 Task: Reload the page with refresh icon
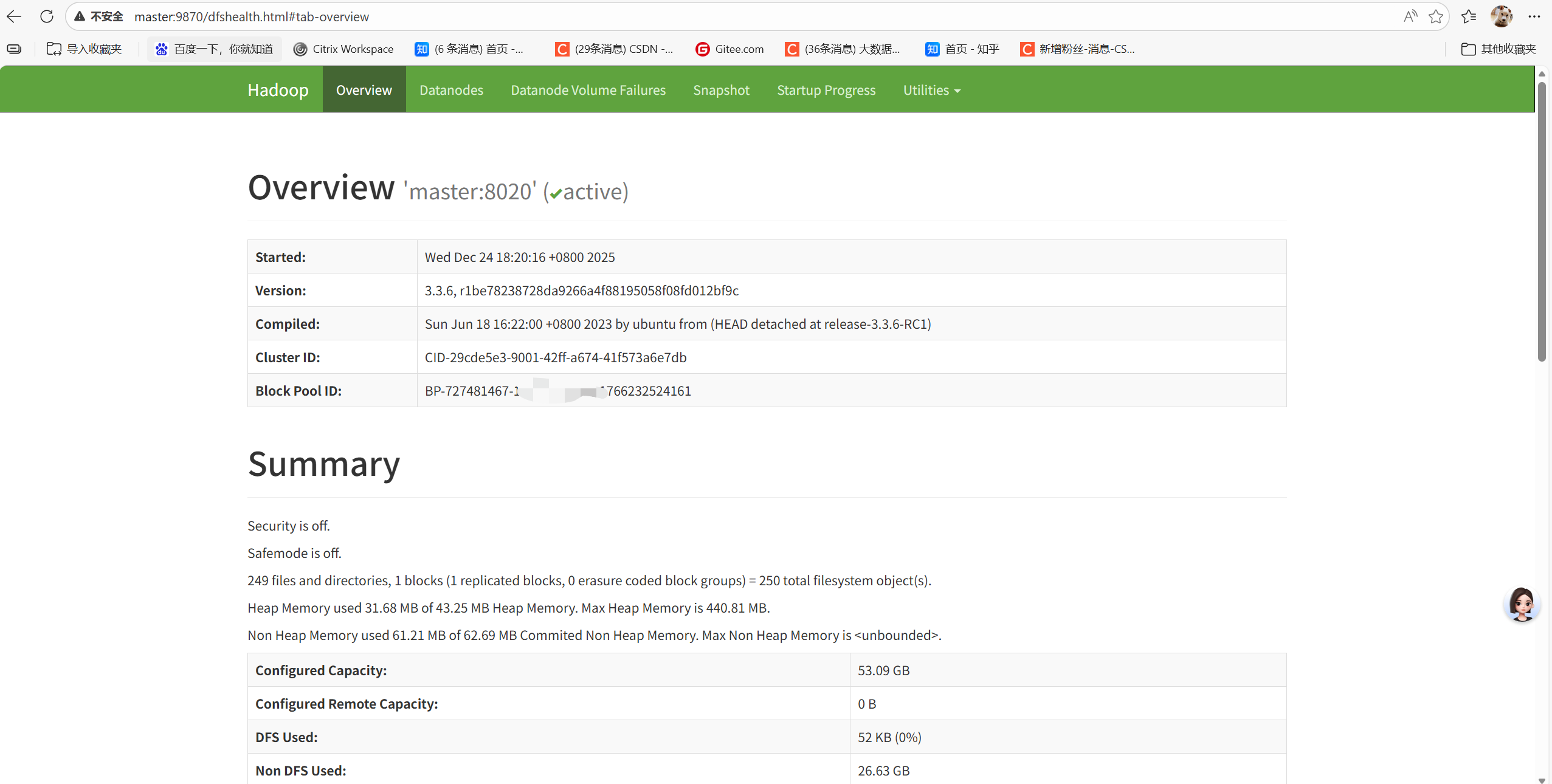[47, 16]
